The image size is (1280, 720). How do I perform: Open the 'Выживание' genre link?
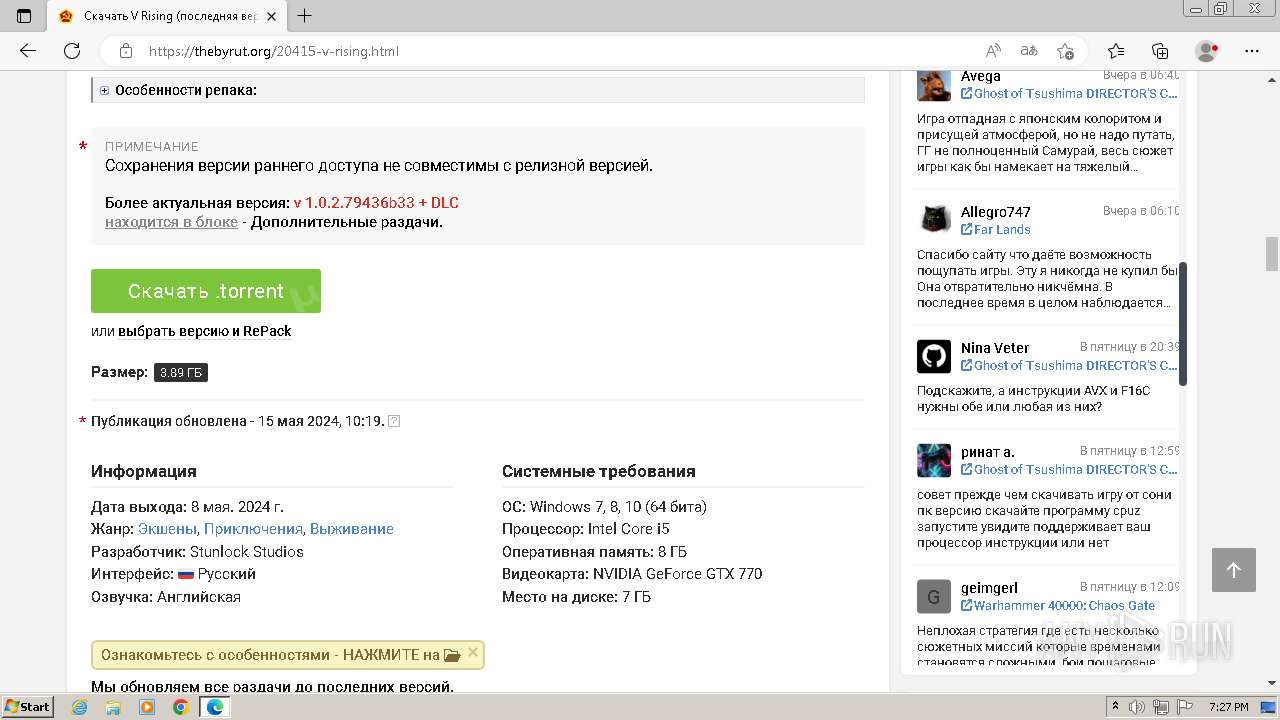352,529
